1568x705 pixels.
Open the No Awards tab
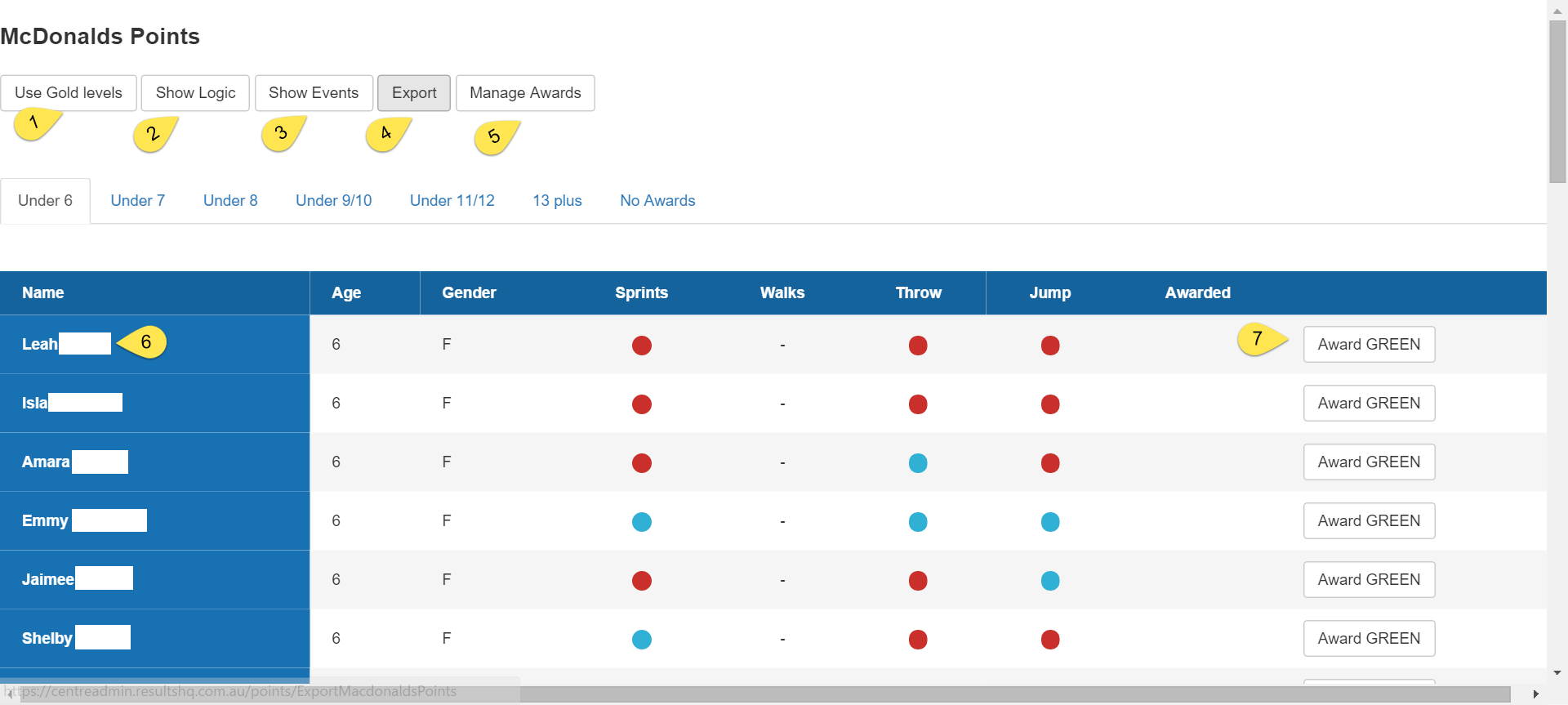tap(658, 201)
